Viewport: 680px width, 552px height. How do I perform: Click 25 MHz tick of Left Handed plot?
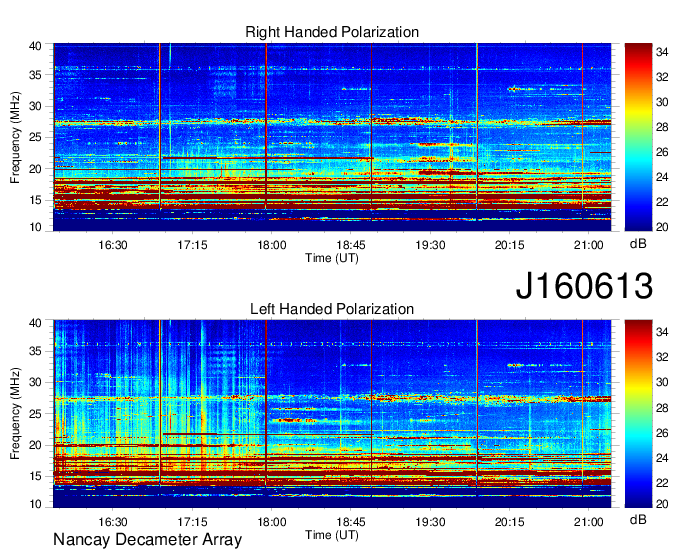(x=35, y=414)
